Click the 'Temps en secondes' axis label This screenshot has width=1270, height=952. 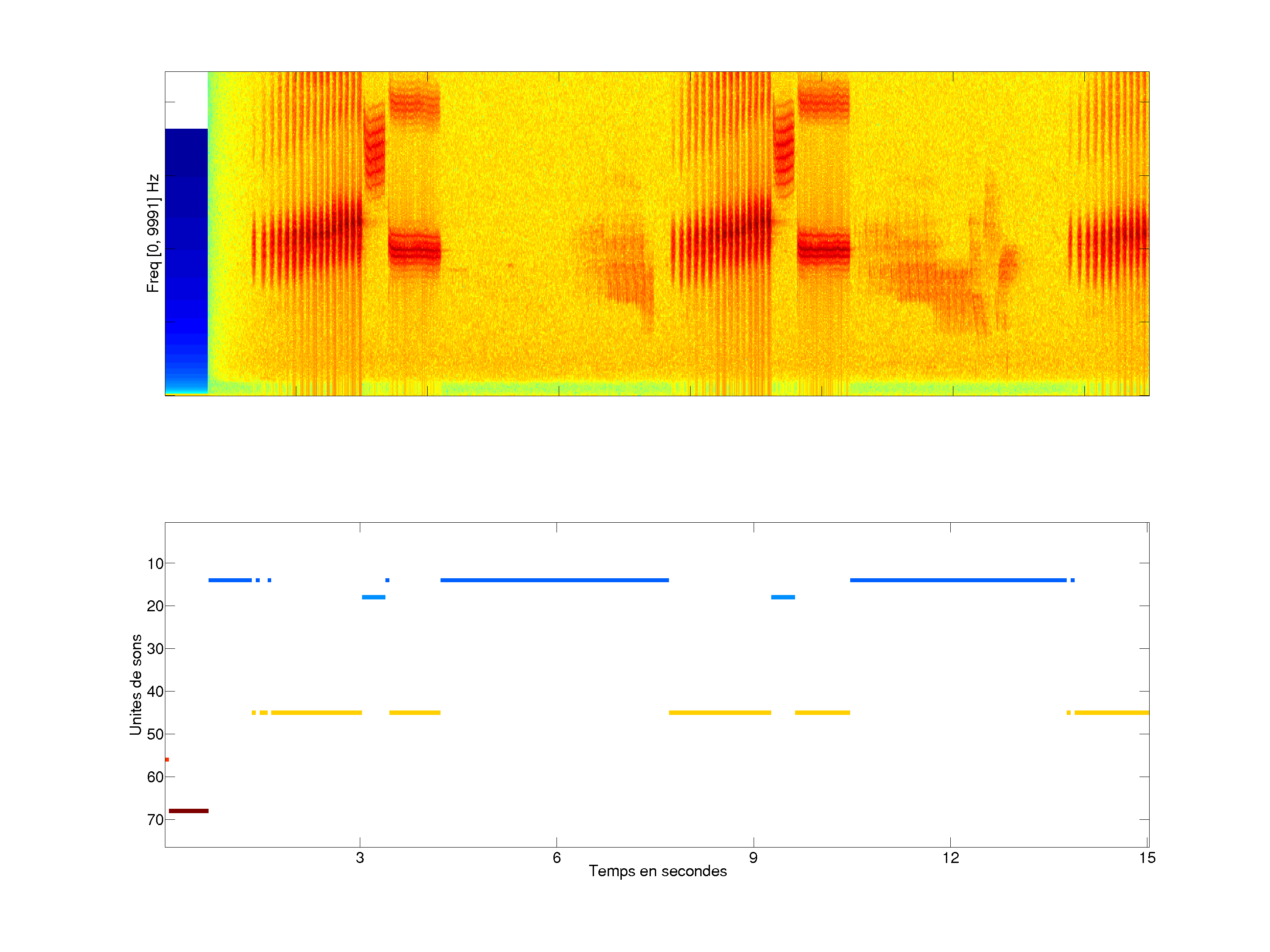[x=657, y=871]
